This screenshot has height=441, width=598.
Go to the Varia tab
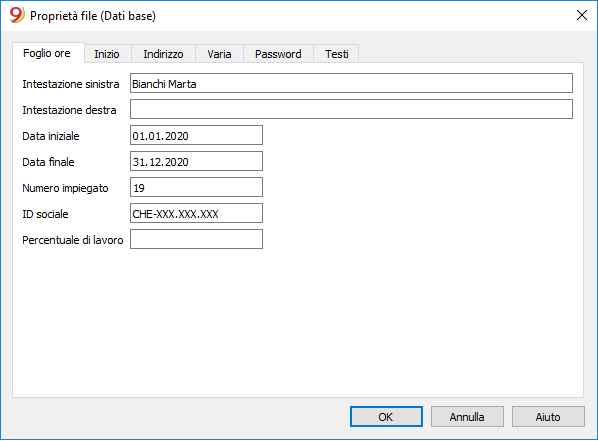(219, 54)
